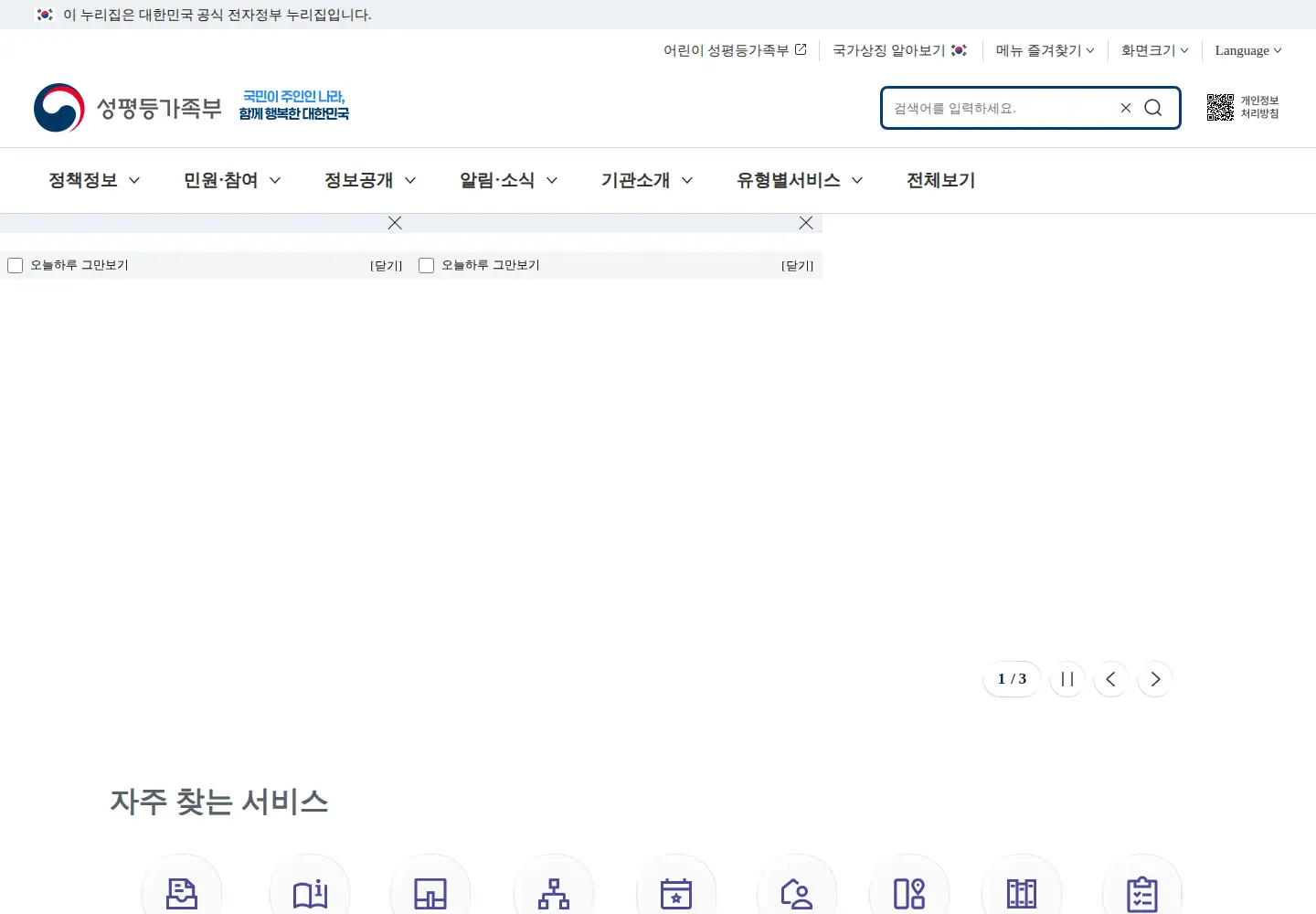Close the first popup with its X icon
The height and width of the screenshot is (914, 1316).
coord(395,223)
